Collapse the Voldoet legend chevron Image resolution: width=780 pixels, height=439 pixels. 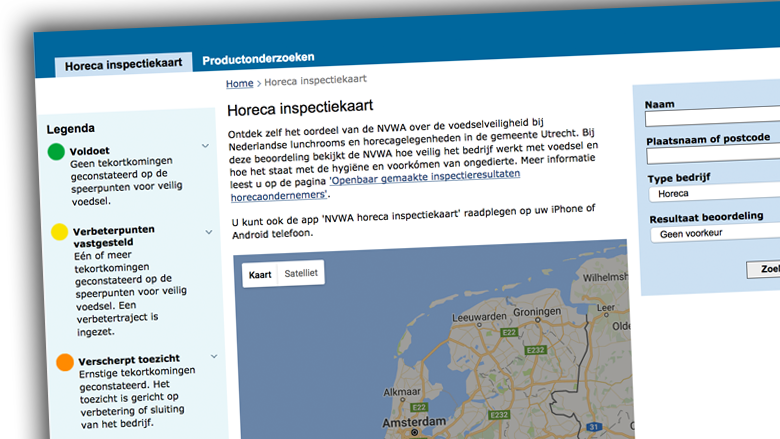click(205, 146)
